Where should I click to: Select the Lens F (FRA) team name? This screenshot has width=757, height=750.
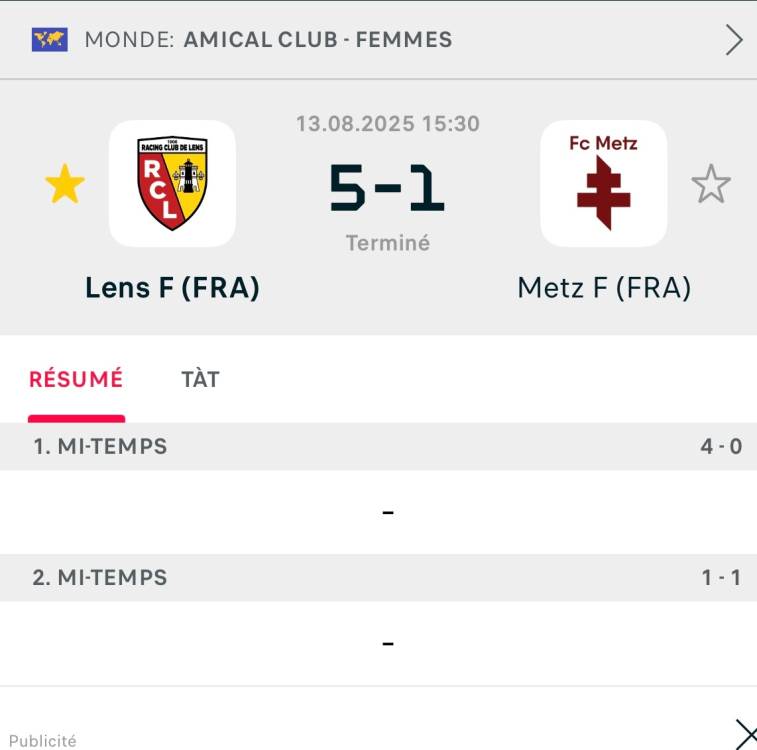(172, 288)
